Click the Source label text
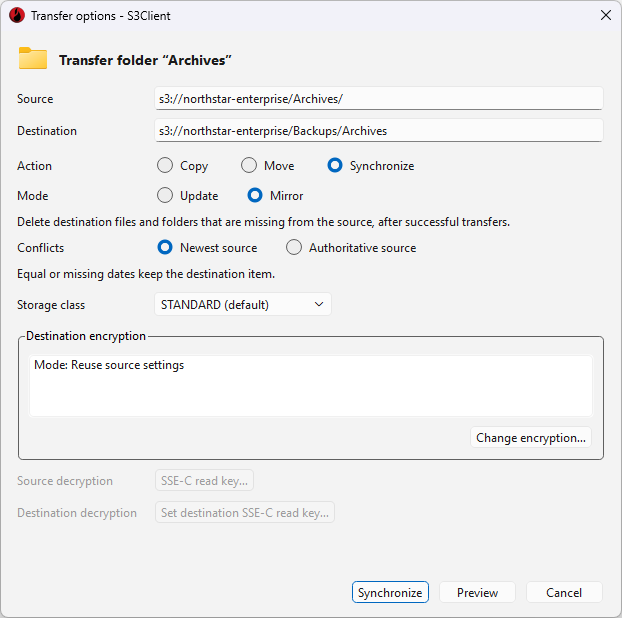622x618 pixels. (x=35, y=98)
